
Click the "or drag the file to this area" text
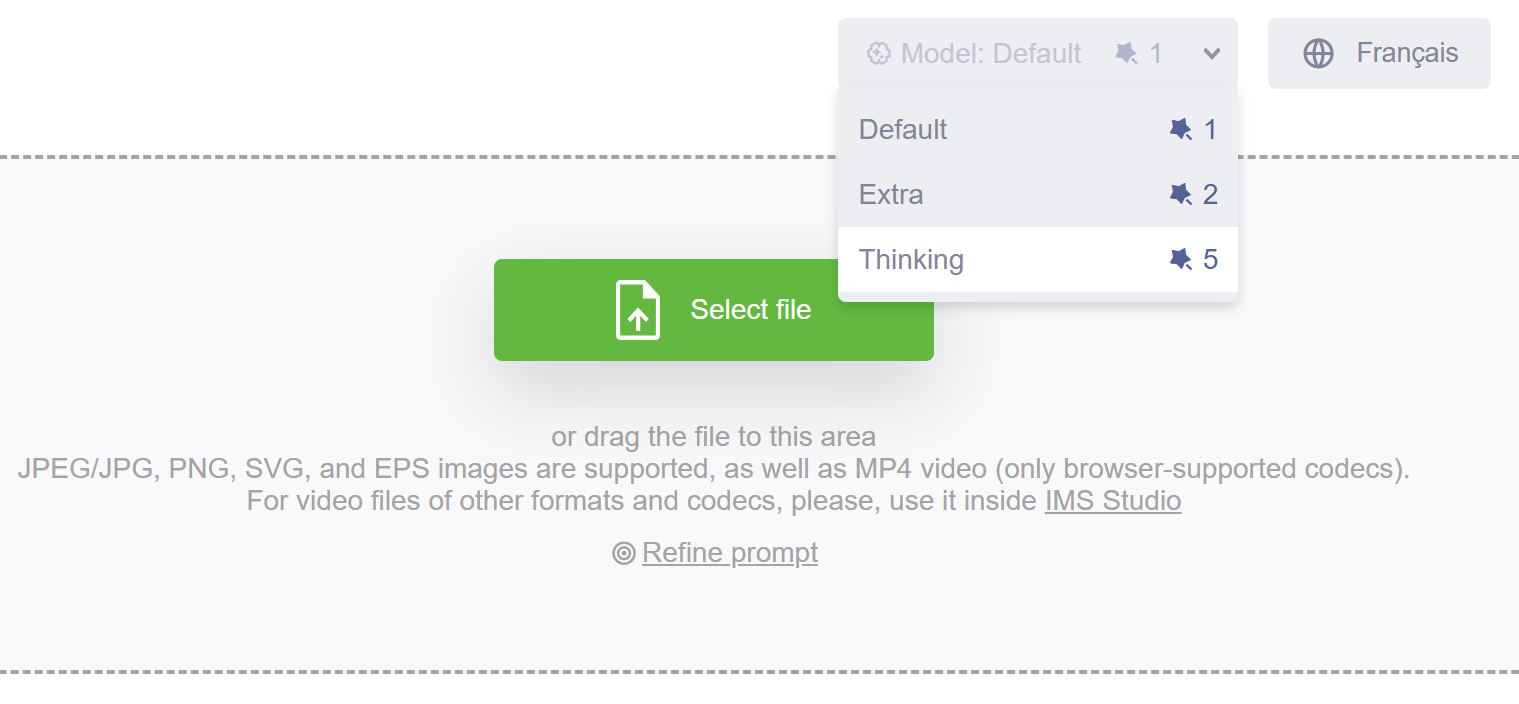coord(713,437)
